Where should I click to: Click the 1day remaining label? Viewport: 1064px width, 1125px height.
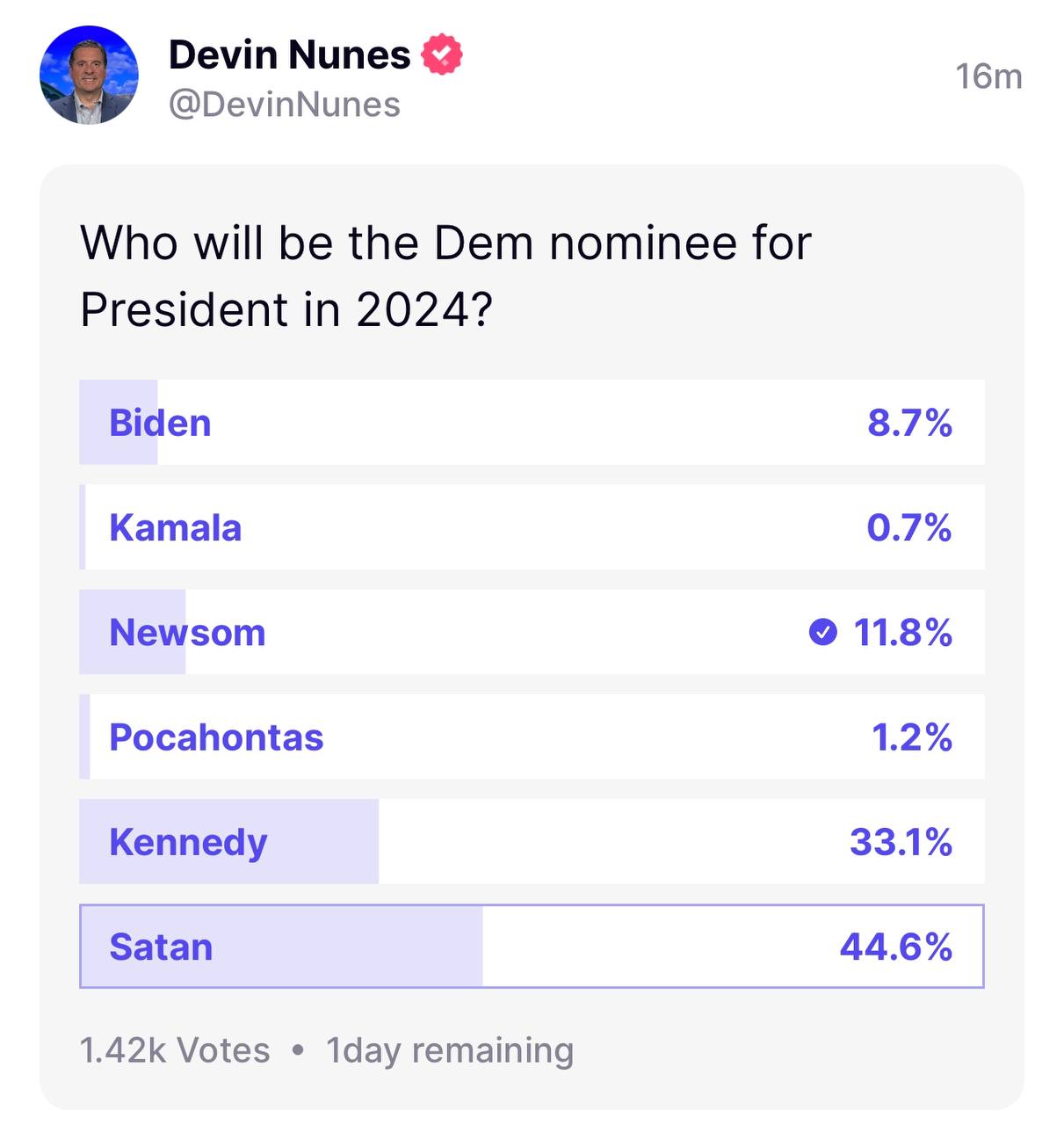[450, 1051]
